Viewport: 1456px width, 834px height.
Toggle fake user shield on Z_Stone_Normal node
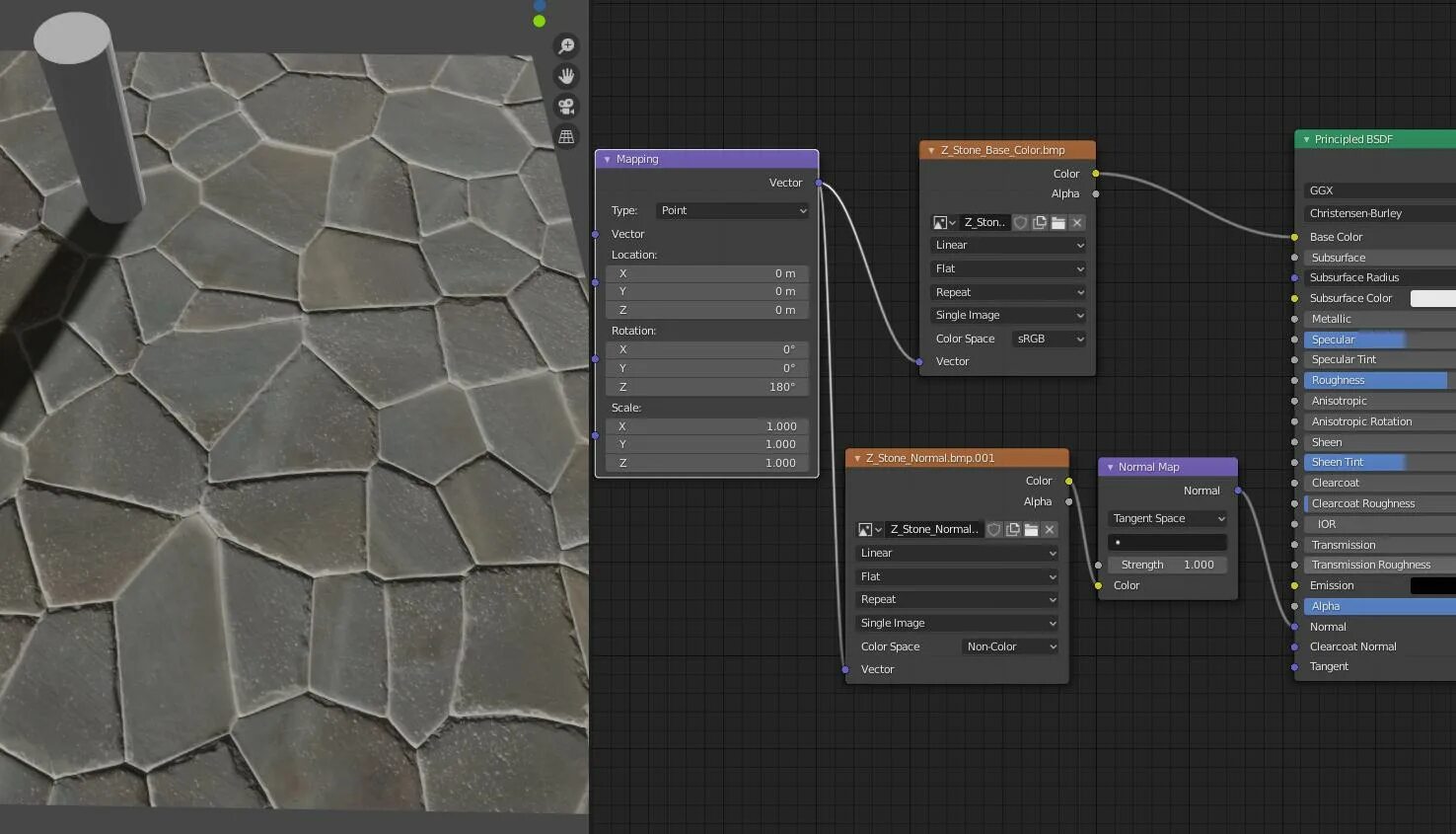coord(994,530)
